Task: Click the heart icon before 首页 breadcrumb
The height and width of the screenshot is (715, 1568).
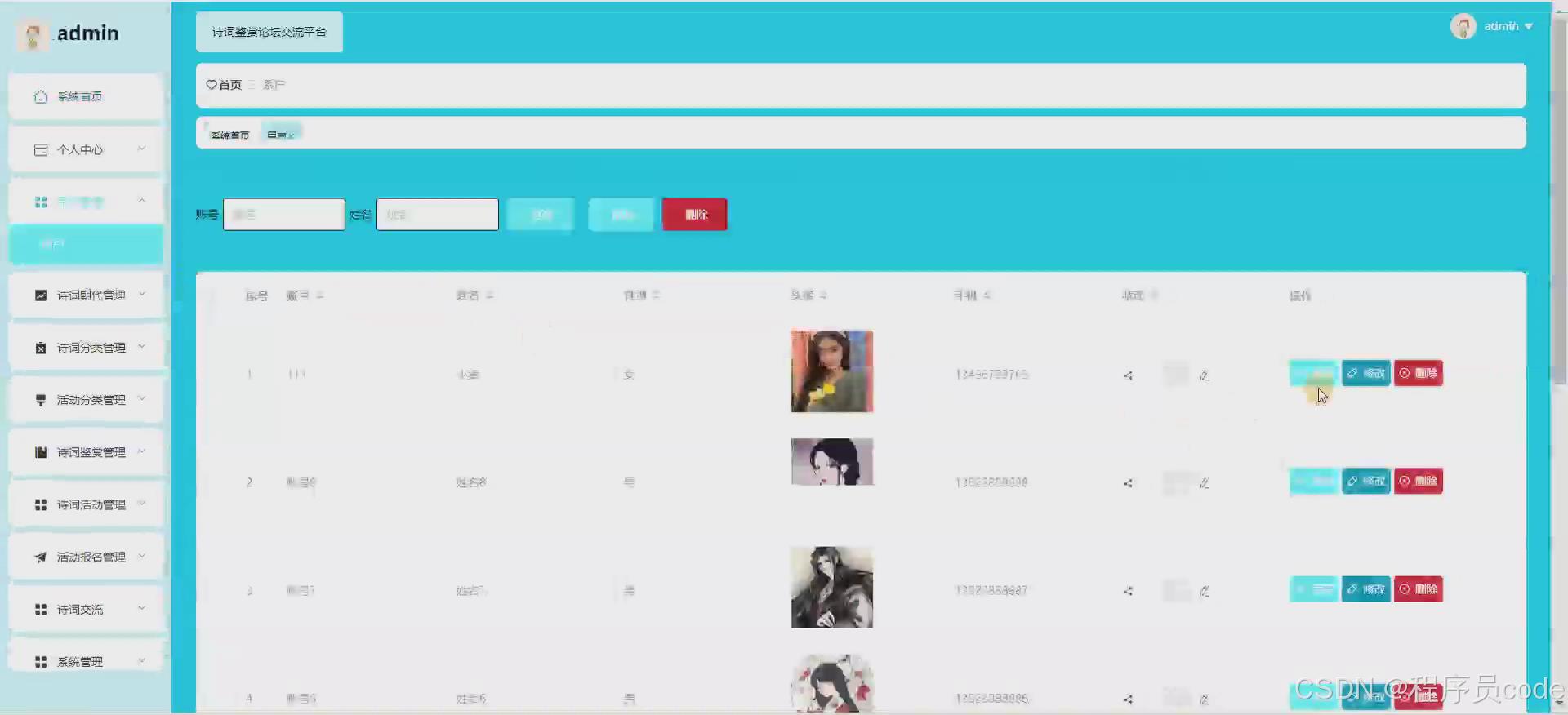Action: (x=212, y=85)
